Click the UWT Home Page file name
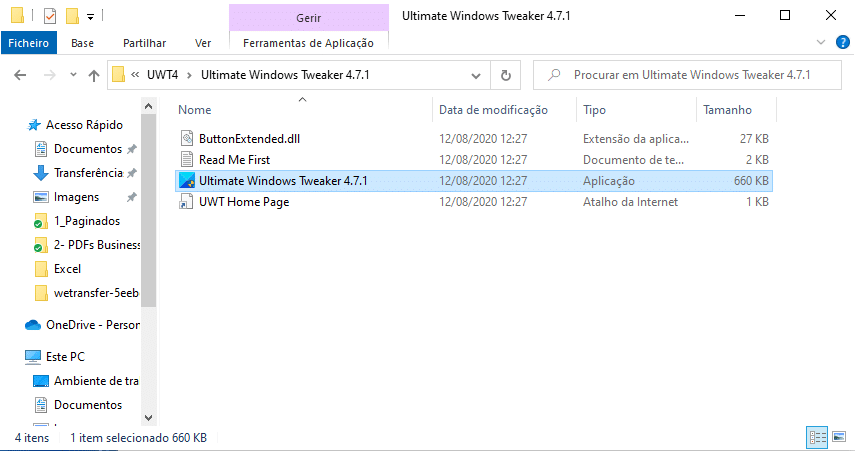Screen dimensions: 855x451 [244, 202]
